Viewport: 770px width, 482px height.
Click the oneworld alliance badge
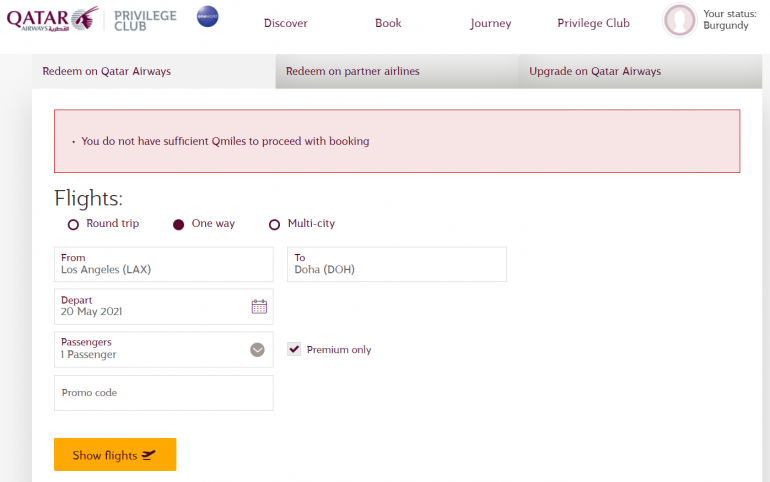pos(208,17)
